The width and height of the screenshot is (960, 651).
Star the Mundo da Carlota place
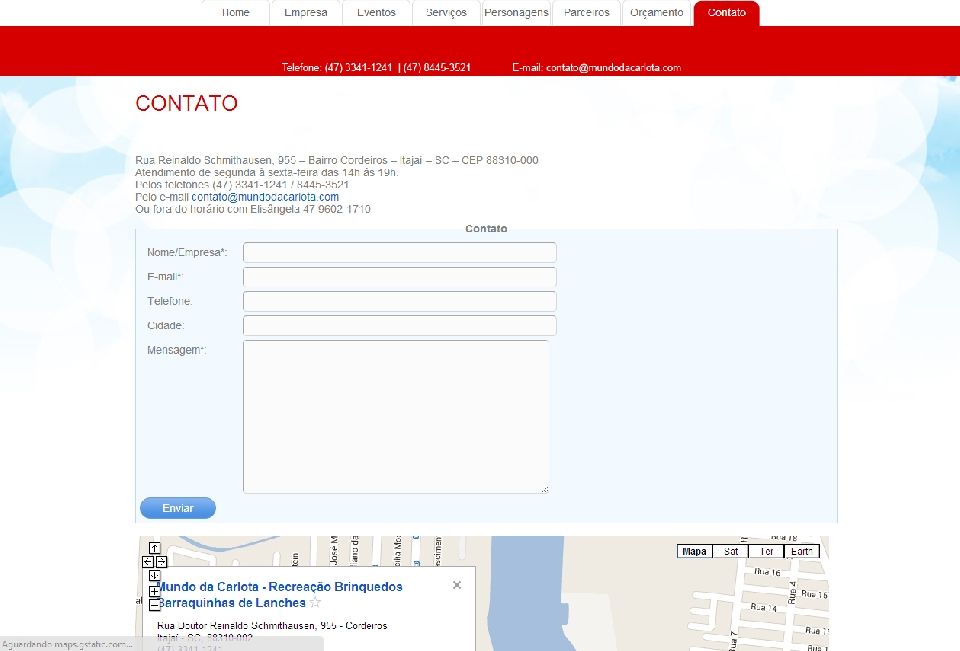315,603
